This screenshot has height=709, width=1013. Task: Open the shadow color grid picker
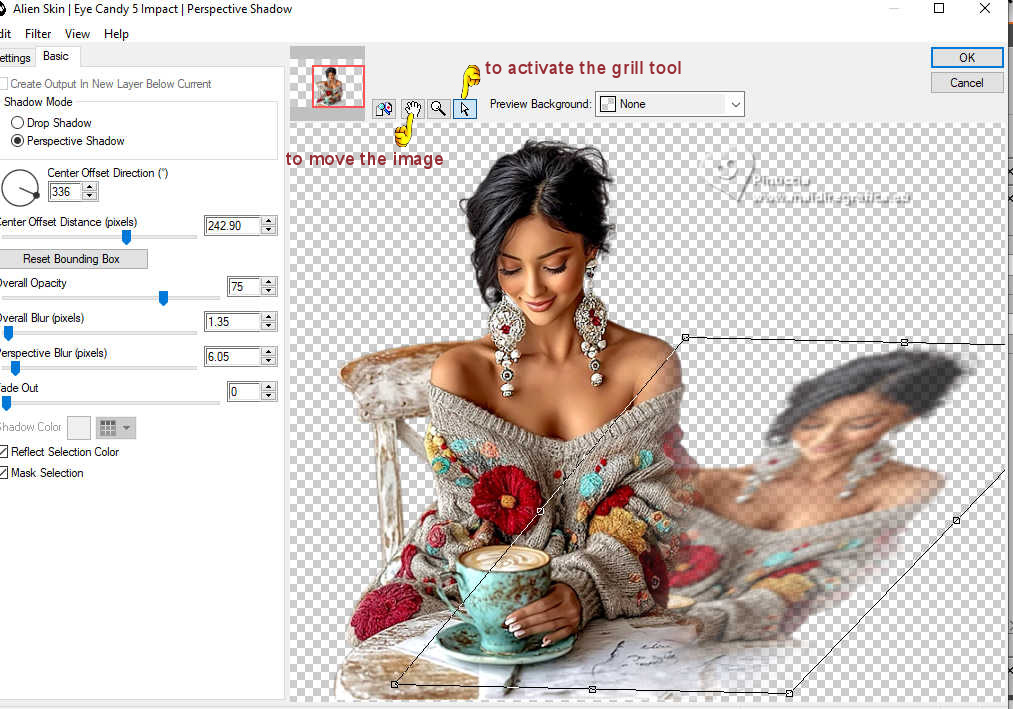pos(116,427)
